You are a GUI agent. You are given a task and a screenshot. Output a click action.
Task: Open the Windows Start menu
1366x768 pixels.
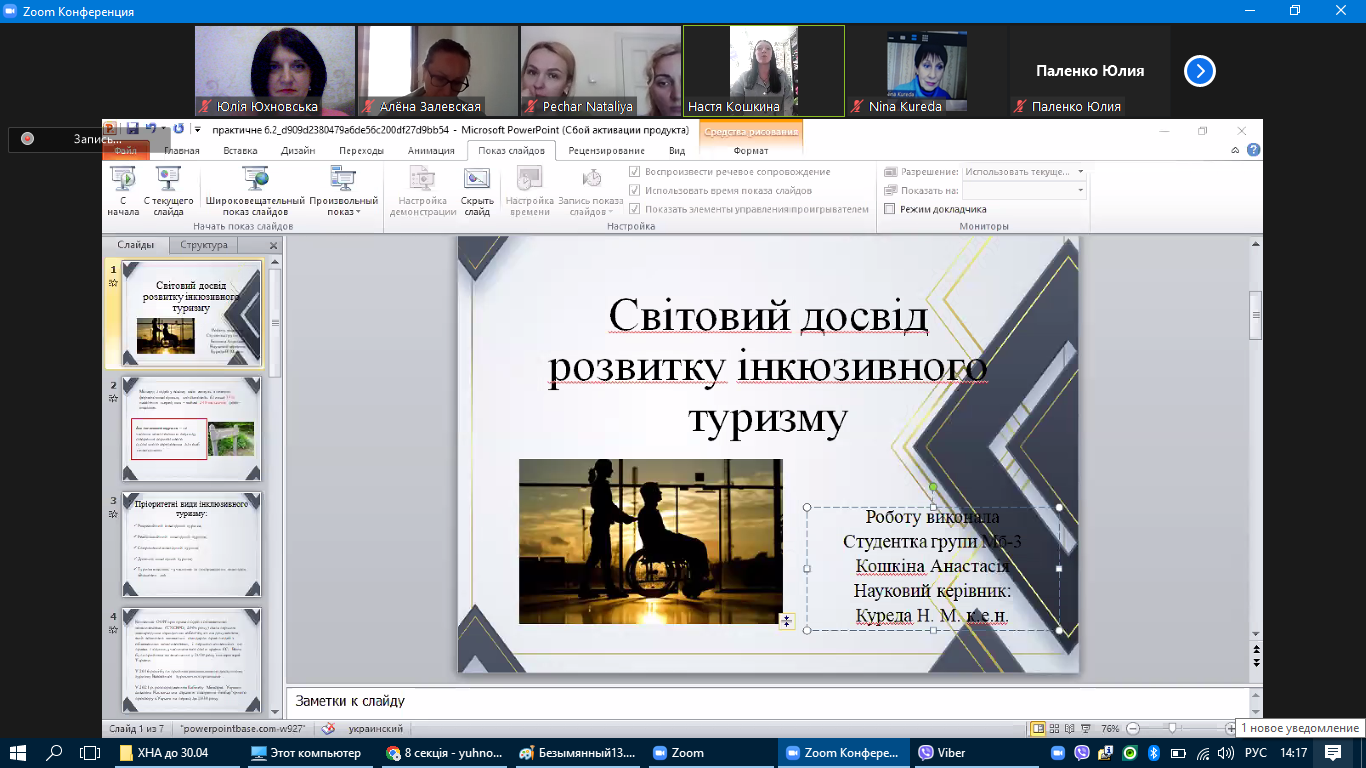pyautogui.click(x=20, y=753)
